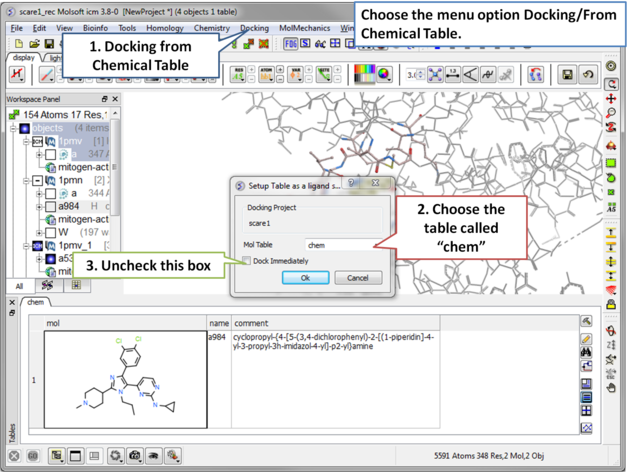This screenshot has height=472, width=630.
Task: Collapse the objects tree node
Action: (x=13, y=128)
